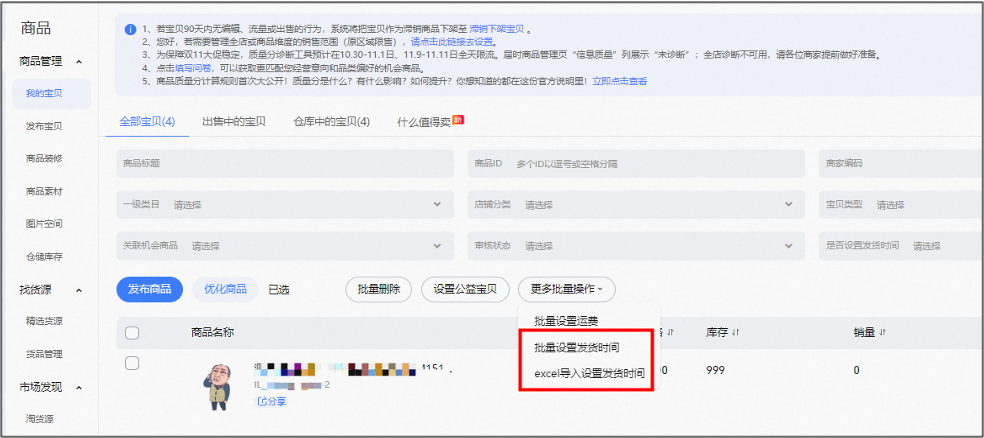Focus the 商家编码 input field
Viewport: 984px width, 438px height.
(x=901, y=164)
